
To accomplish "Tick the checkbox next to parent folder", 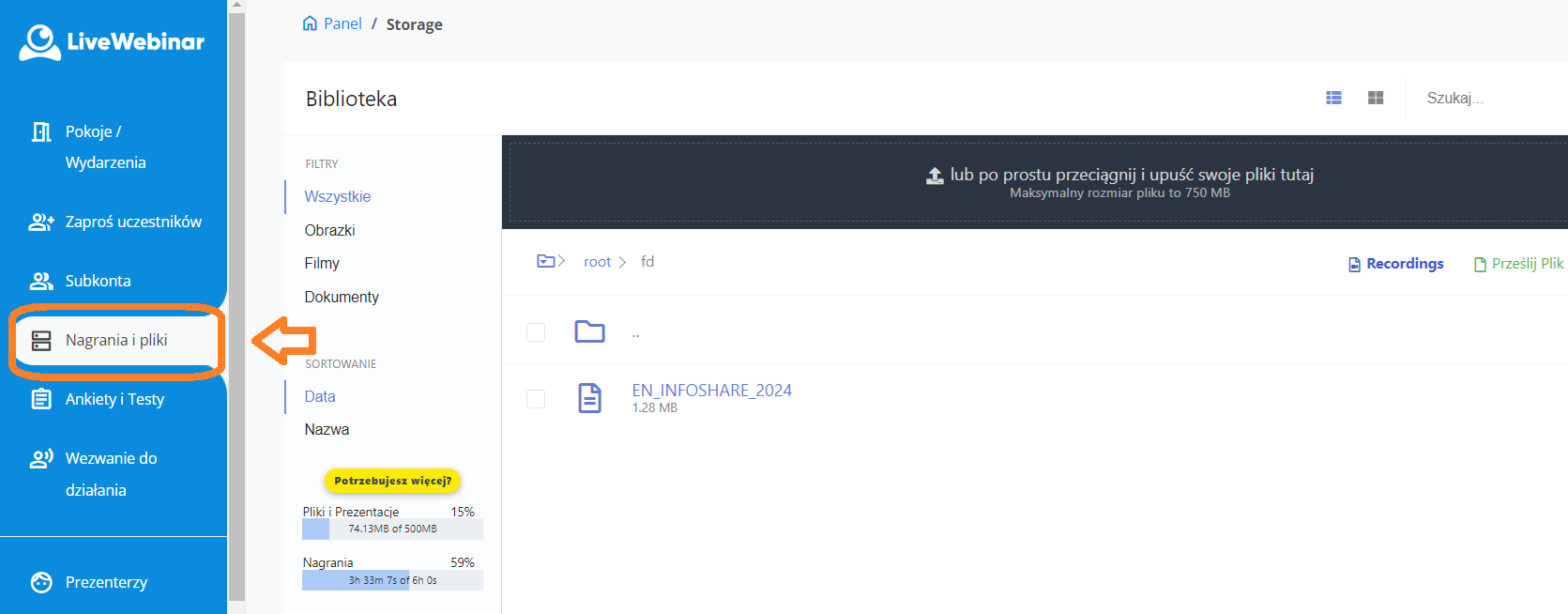I will pos(536,332).
